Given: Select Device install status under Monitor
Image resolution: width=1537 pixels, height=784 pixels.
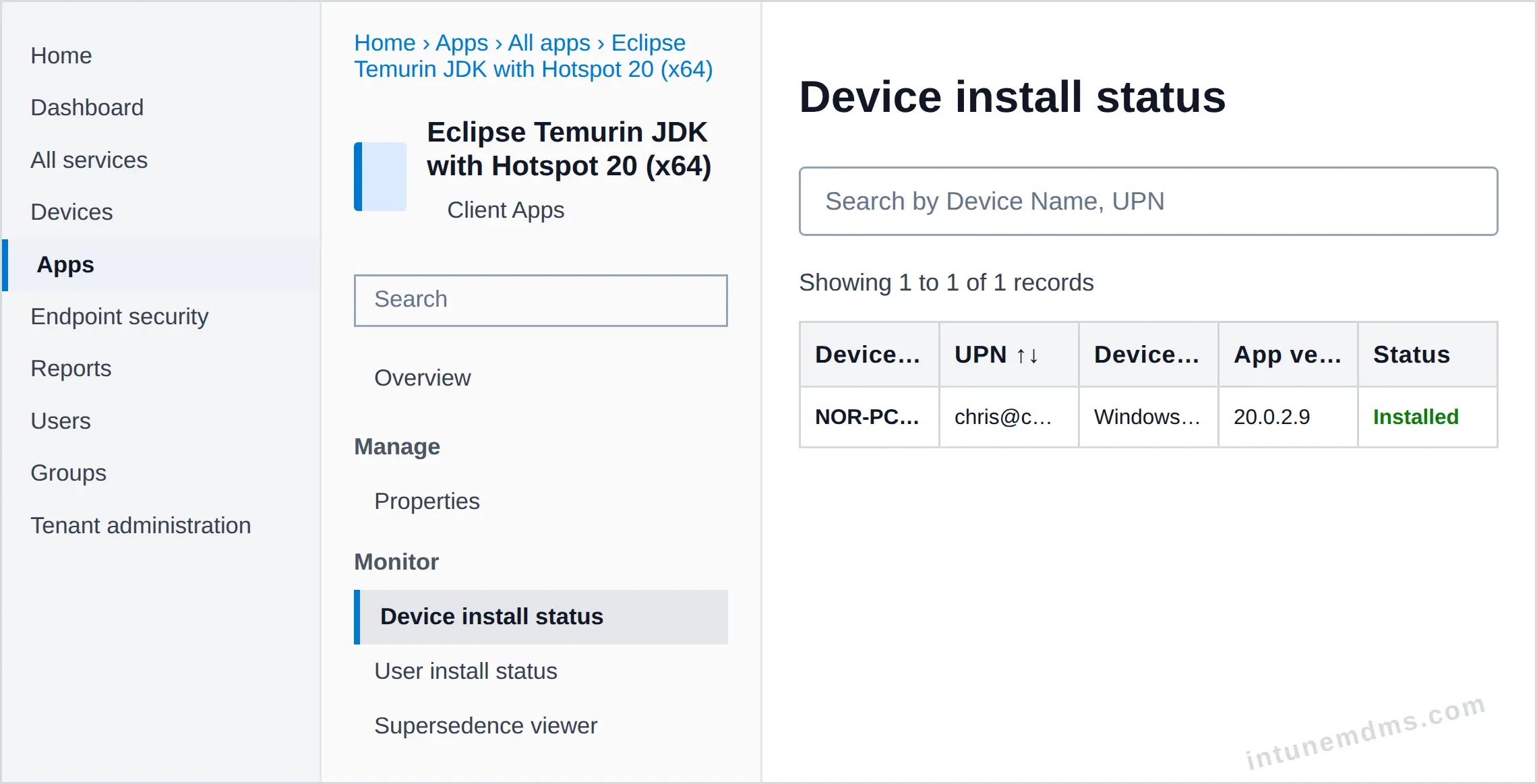Looking at the screenshot, I should pos(541,616).
